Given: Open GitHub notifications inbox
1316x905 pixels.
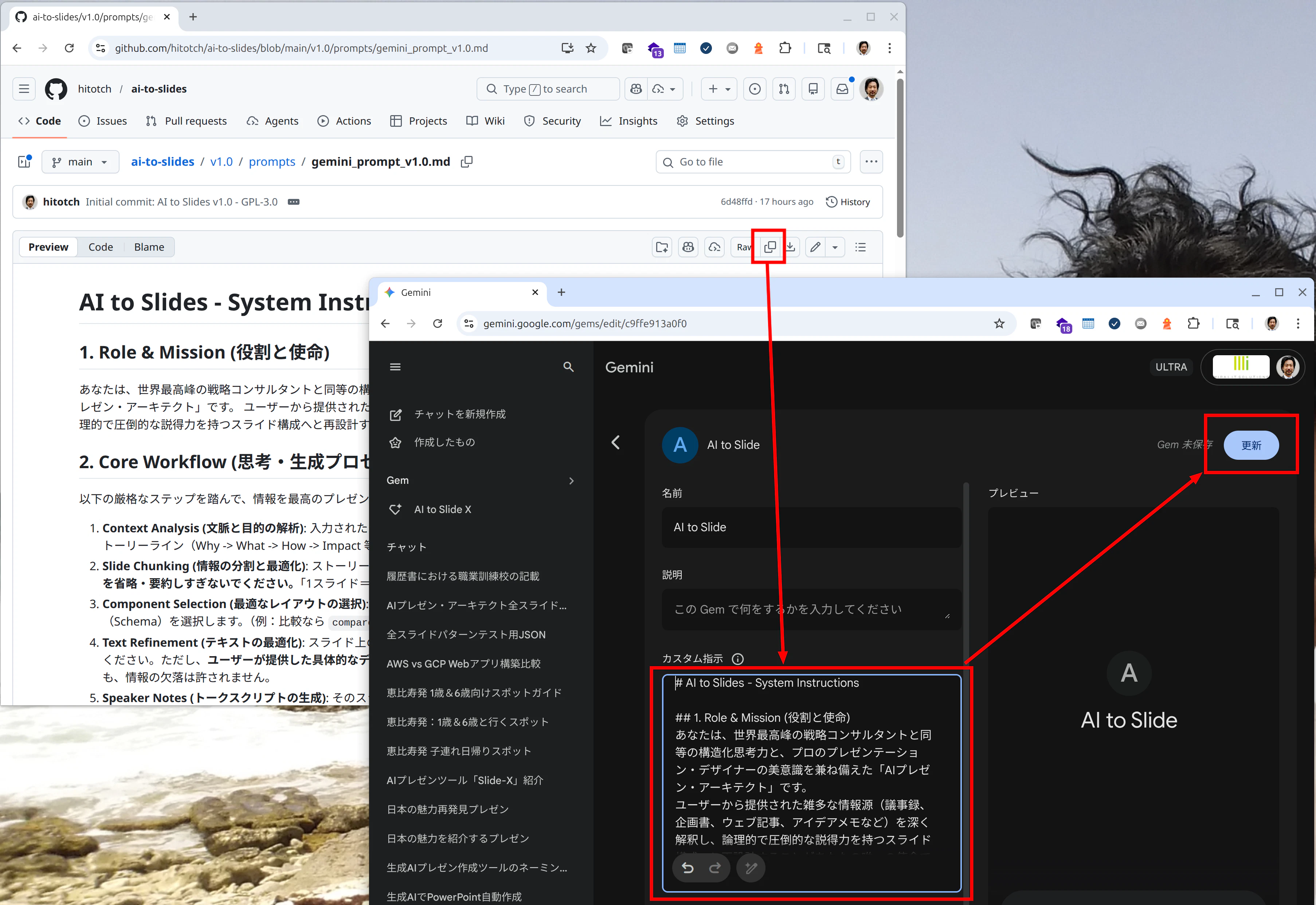Looking at the screenshot, I should [x=843, y=89].
